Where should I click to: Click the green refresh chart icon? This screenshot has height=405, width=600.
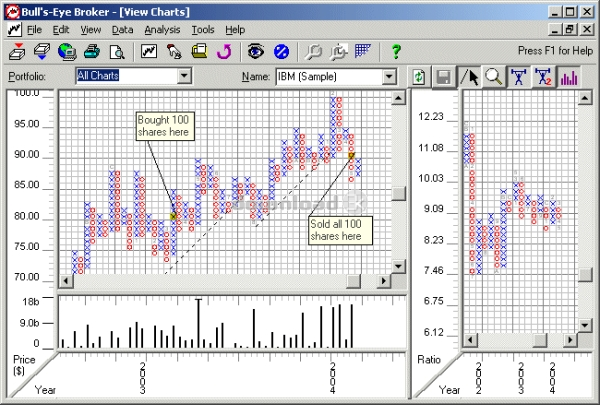pos(421,77)
